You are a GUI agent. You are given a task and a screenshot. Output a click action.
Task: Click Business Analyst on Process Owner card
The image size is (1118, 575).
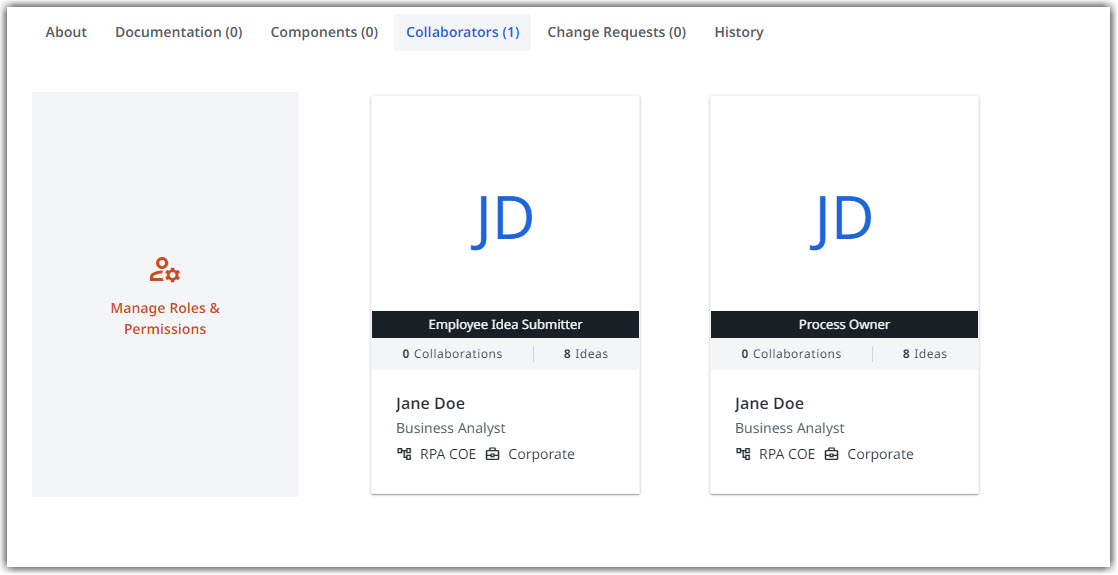pos(789,428)
